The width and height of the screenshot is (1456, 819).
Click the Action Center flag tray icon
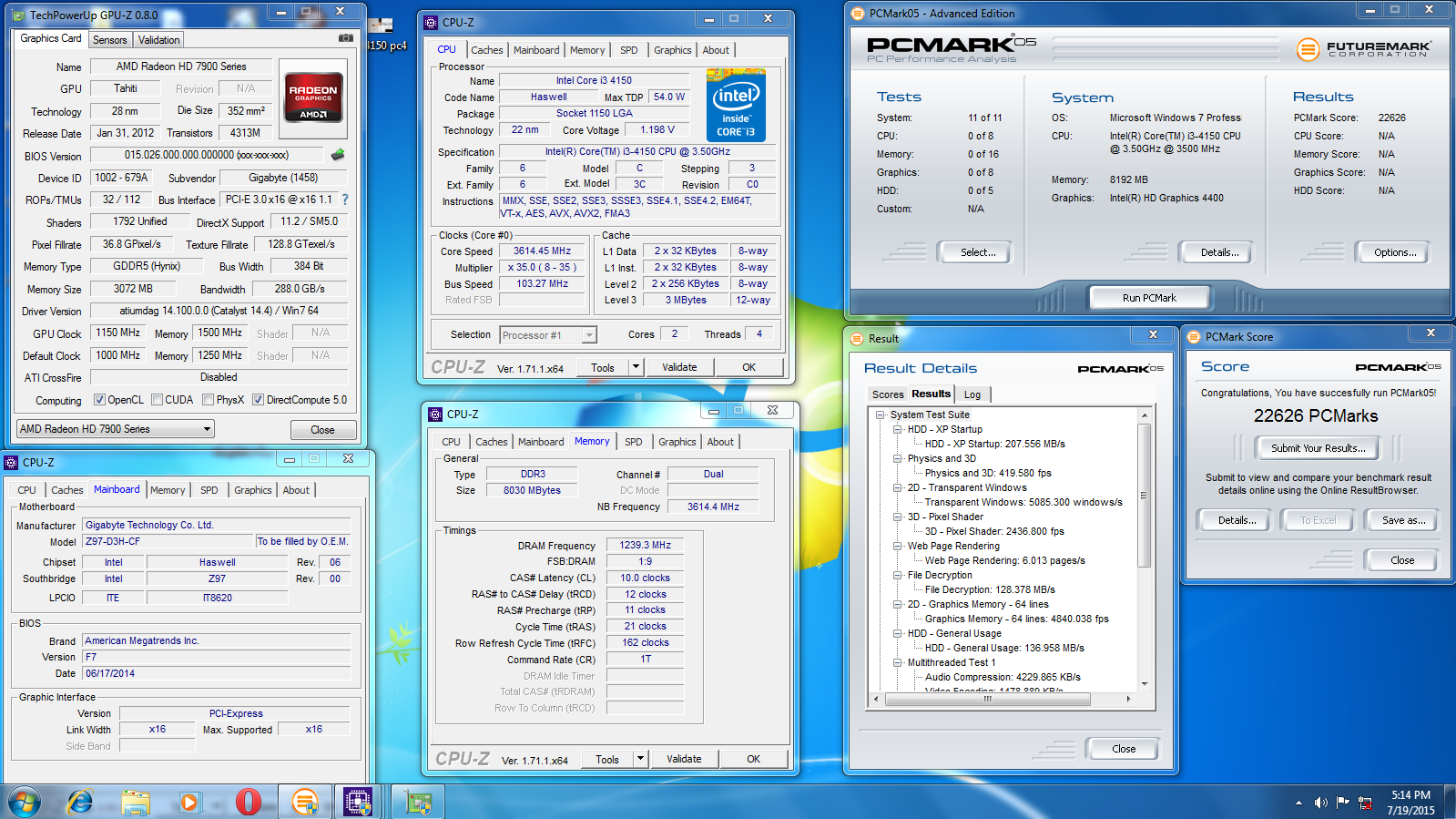(1343, 803)
